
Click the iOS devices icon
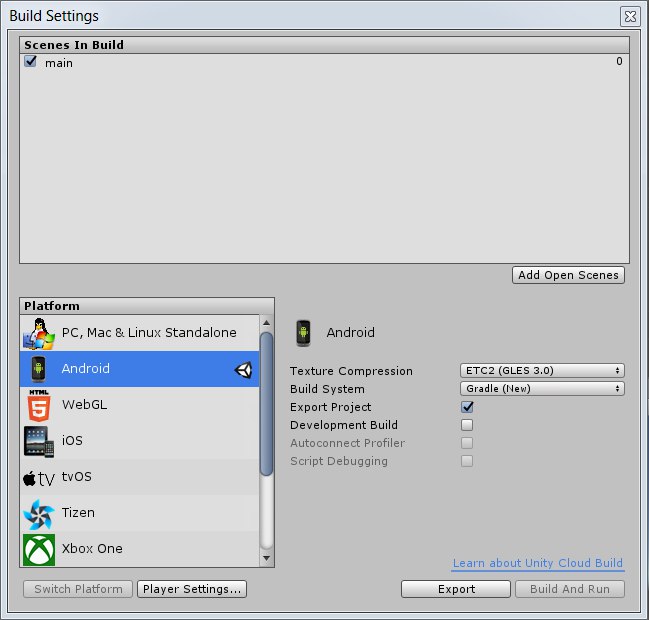click(x=39, y=442)
